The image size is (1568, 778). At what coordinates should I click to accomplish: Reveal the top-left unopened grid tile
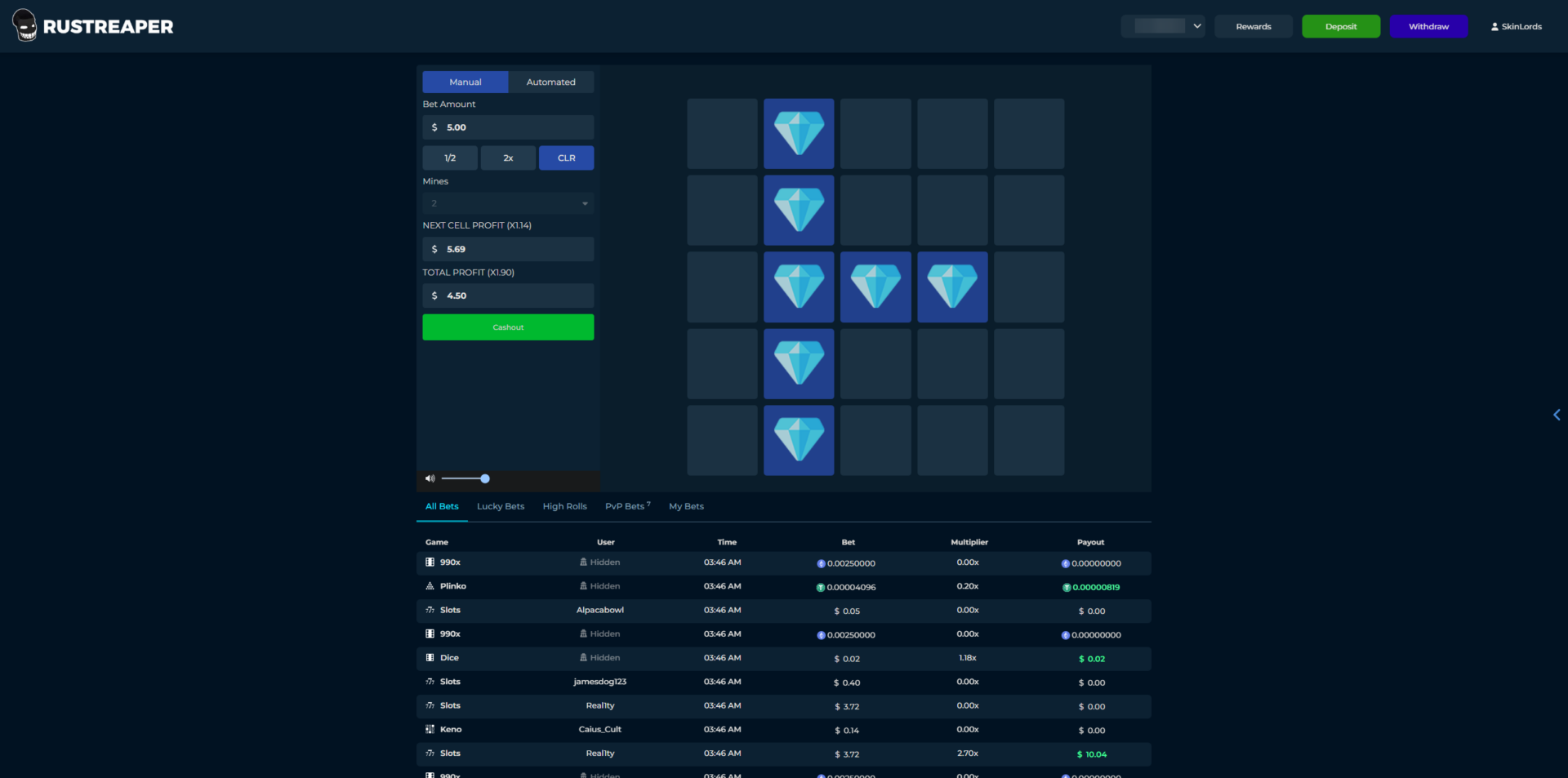tap(722, 134)
